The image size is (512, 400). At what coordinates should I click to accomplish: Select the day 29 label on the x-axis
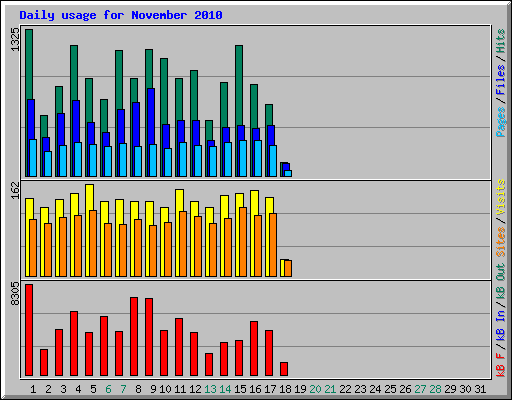[450, 389]
